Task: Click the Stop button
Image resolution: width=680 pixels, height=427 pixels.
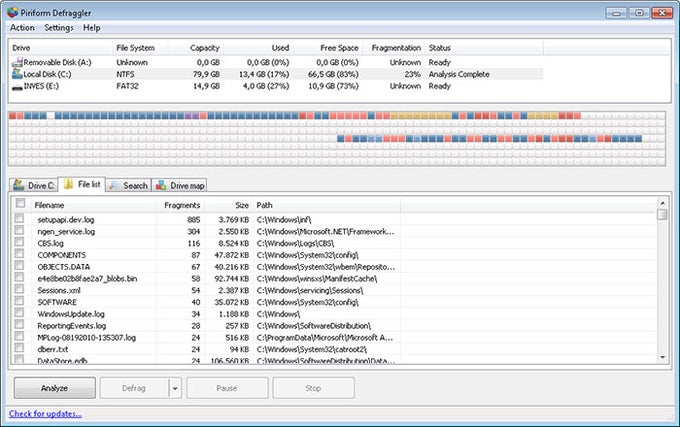Action: pyautogui.click(x=313, y=388)
